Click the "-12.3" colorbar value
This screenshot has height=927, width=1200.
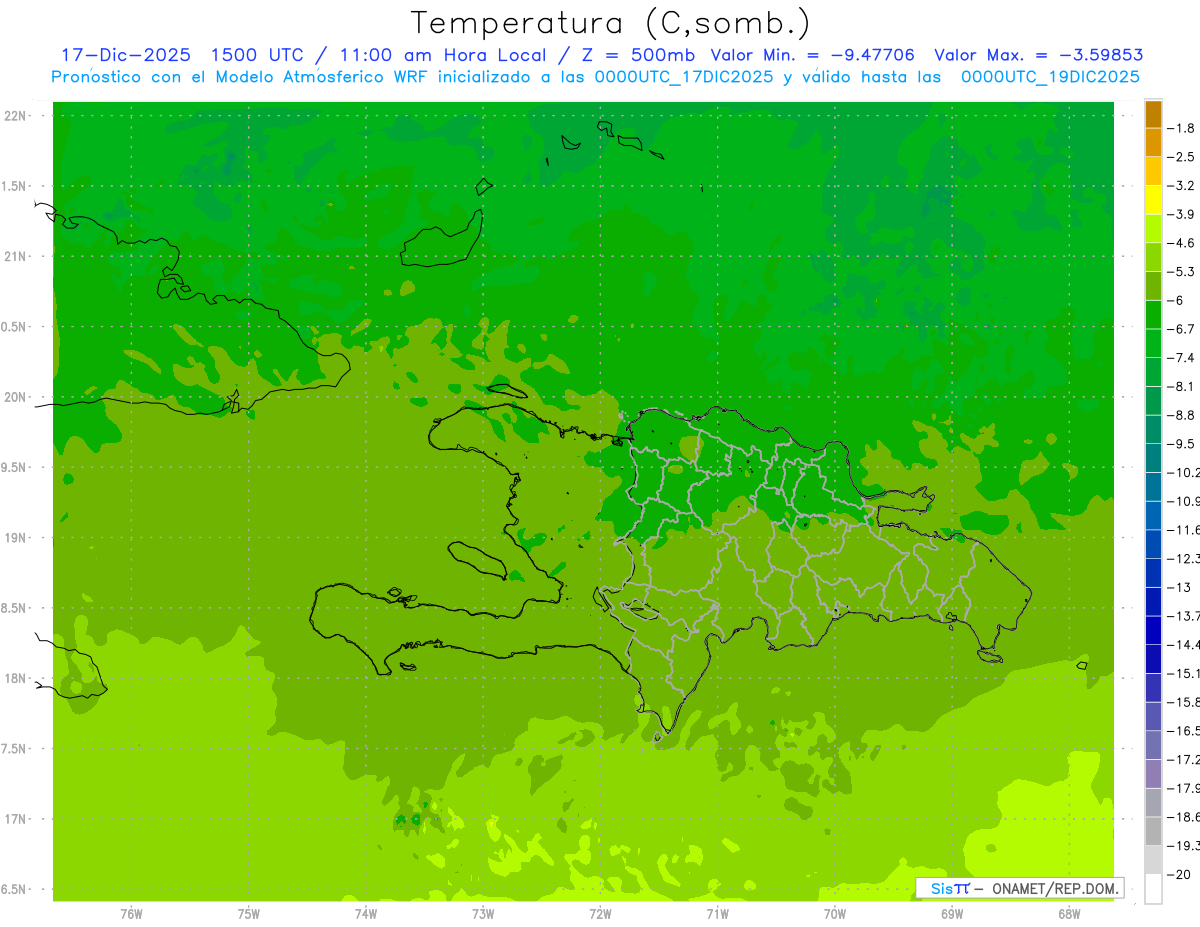tap(1184, 558)
